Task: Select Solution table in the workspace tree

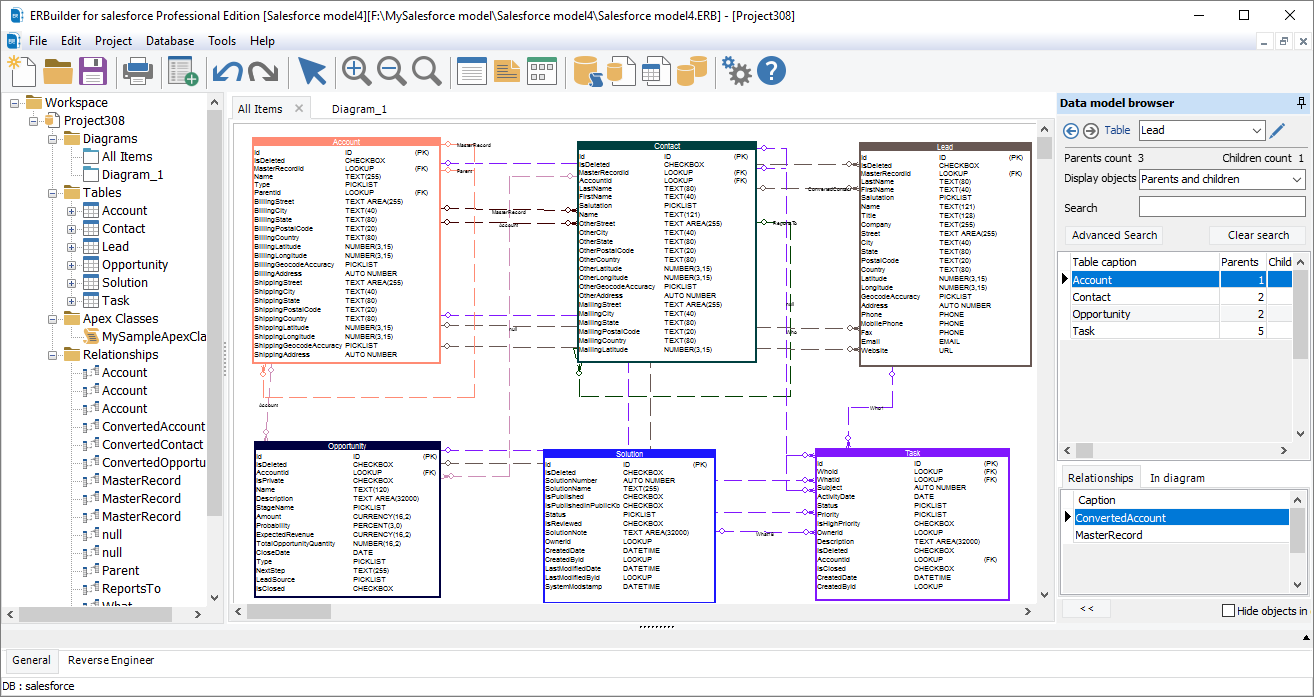Action: (x=125, y=283)
